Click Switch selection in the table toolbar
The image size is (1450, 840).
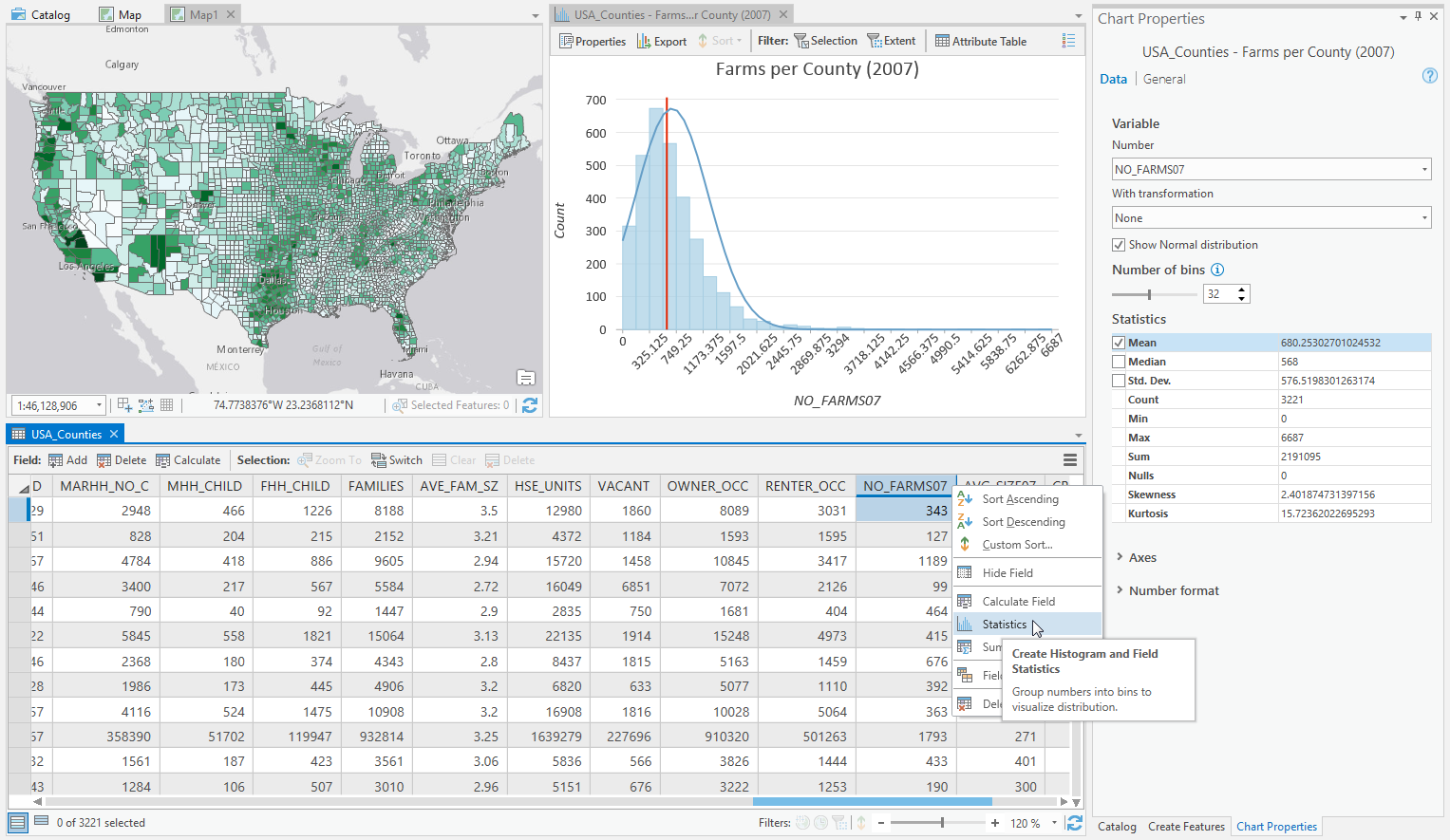click(x=397, y=460)
